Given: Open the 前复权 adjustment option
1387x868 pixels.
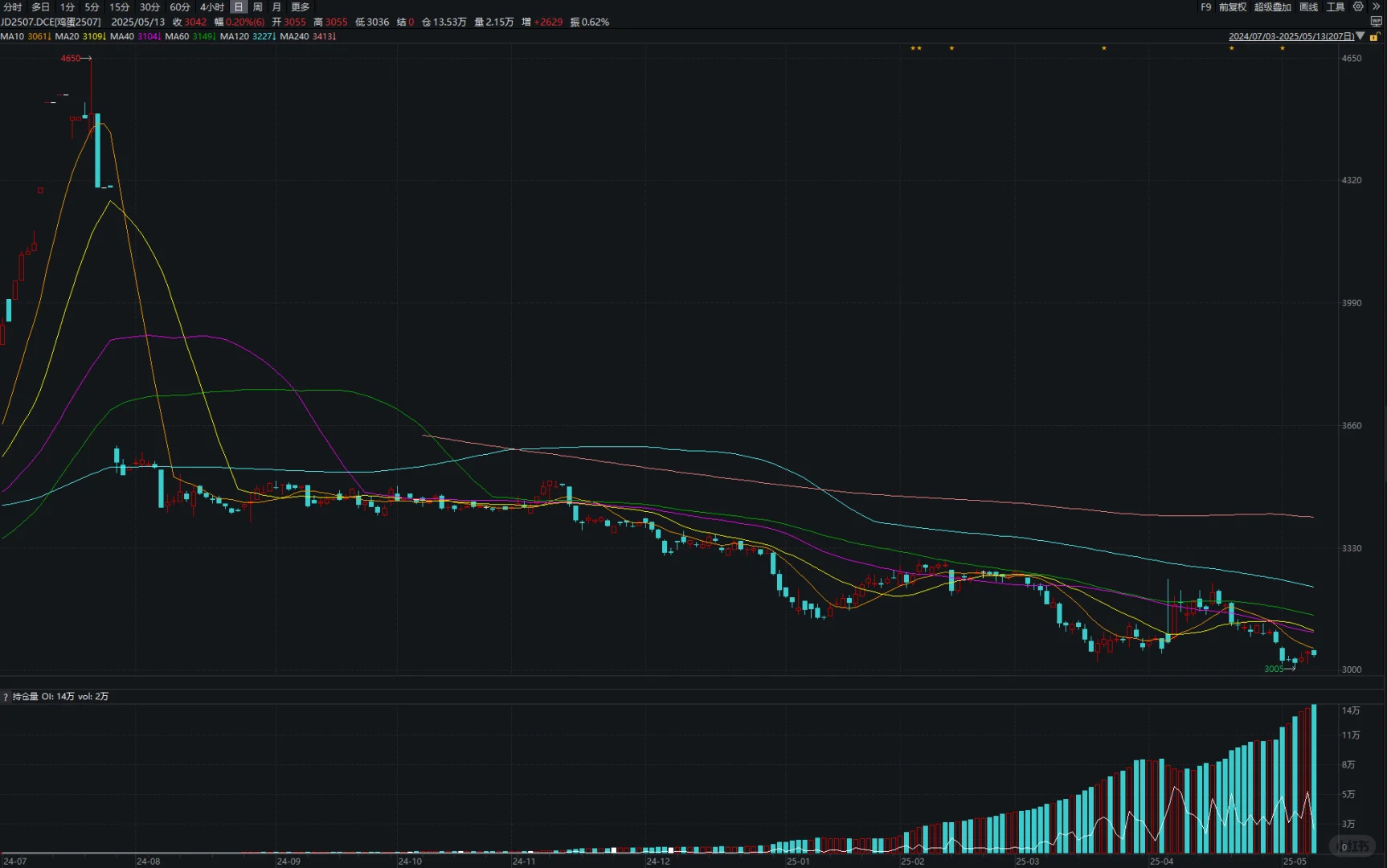Looking at the screenshot, I should (1233, 6).
